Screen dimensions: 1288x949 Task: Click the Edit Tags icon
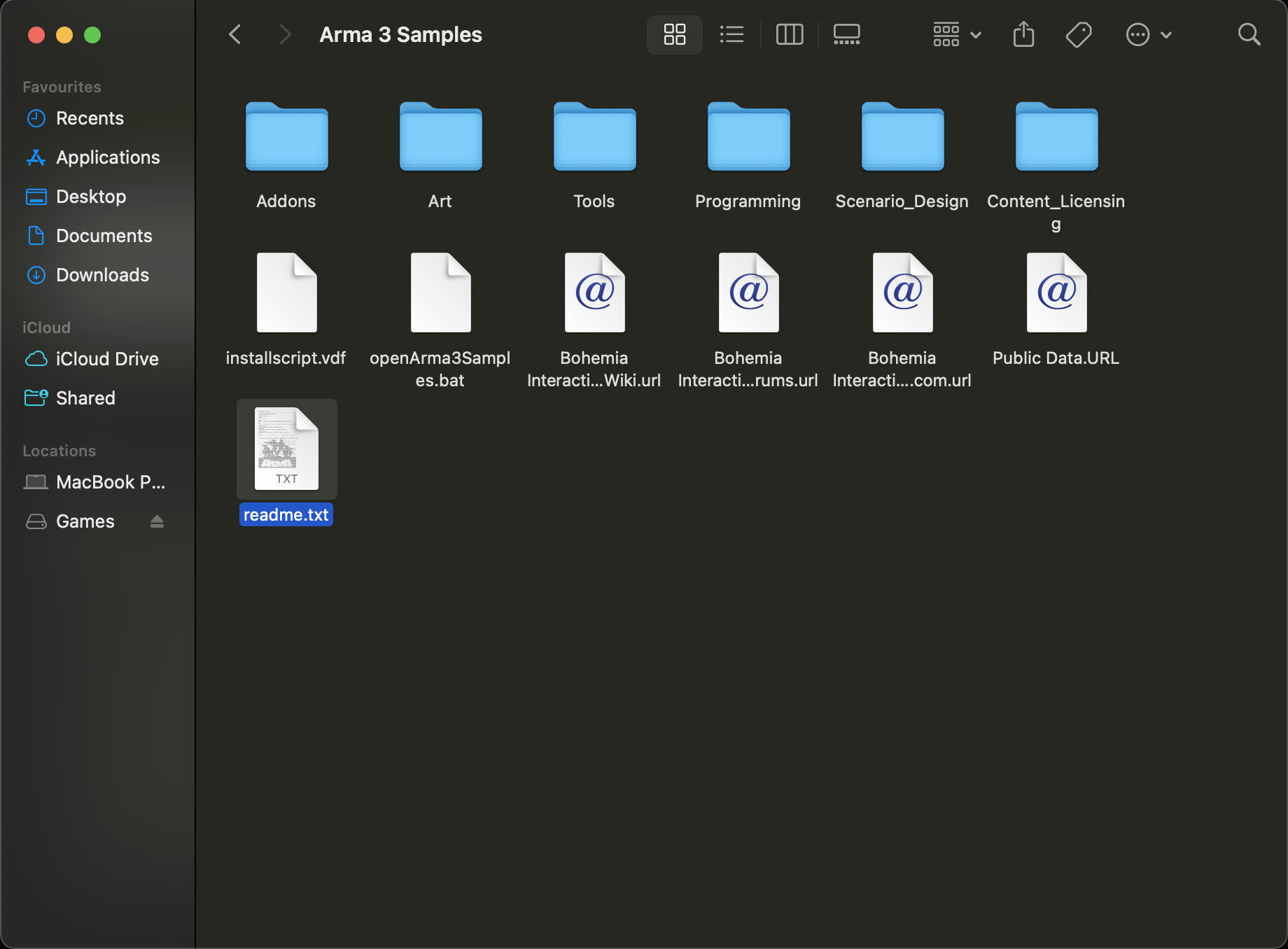tap(1079, 34)
